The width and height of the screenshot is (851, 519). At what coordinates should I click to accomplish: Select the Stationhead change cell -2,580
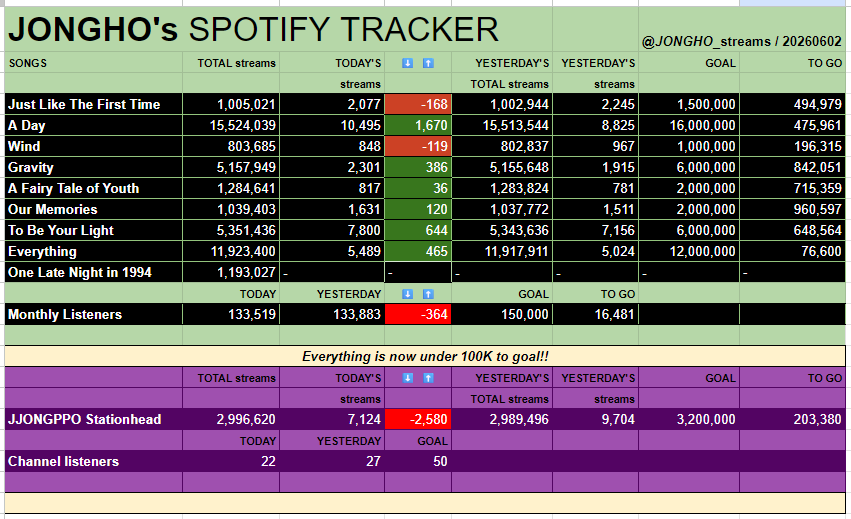(418, 419)
